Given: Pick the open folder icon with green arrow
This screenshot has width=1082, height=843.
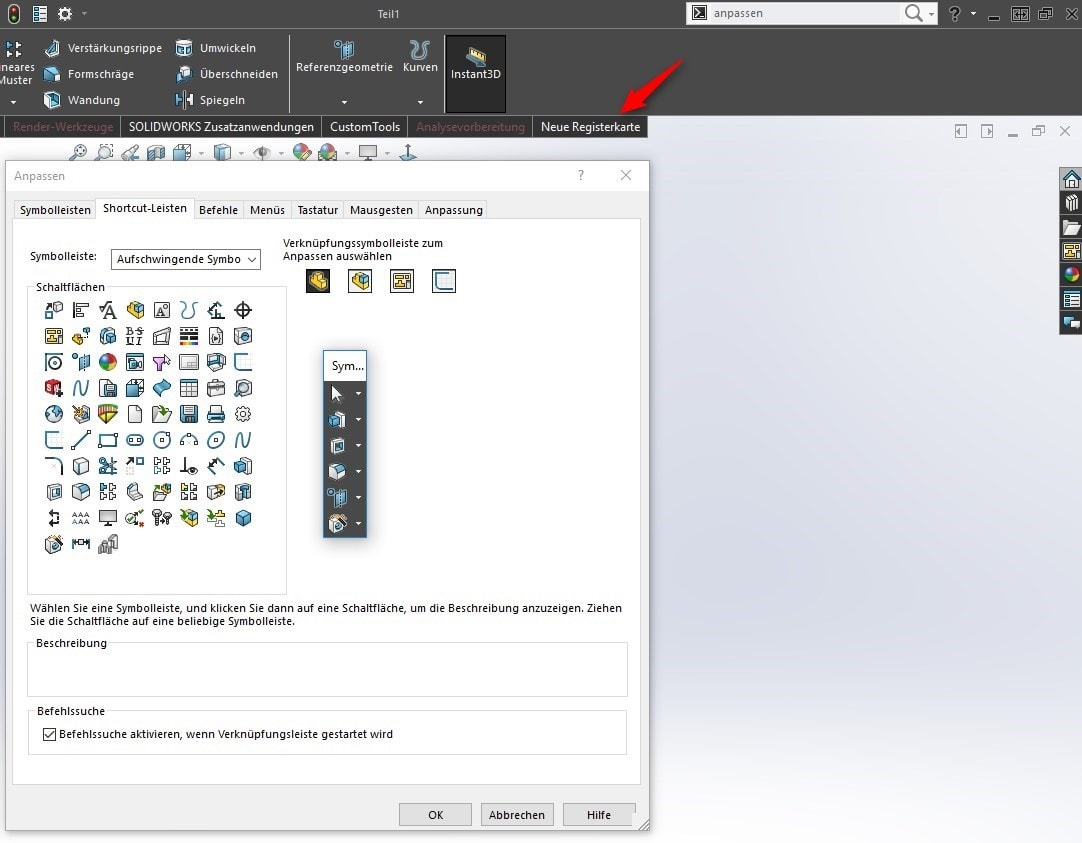Looking at the screenshot, I should pyautogui.click(x=161, y=414).
